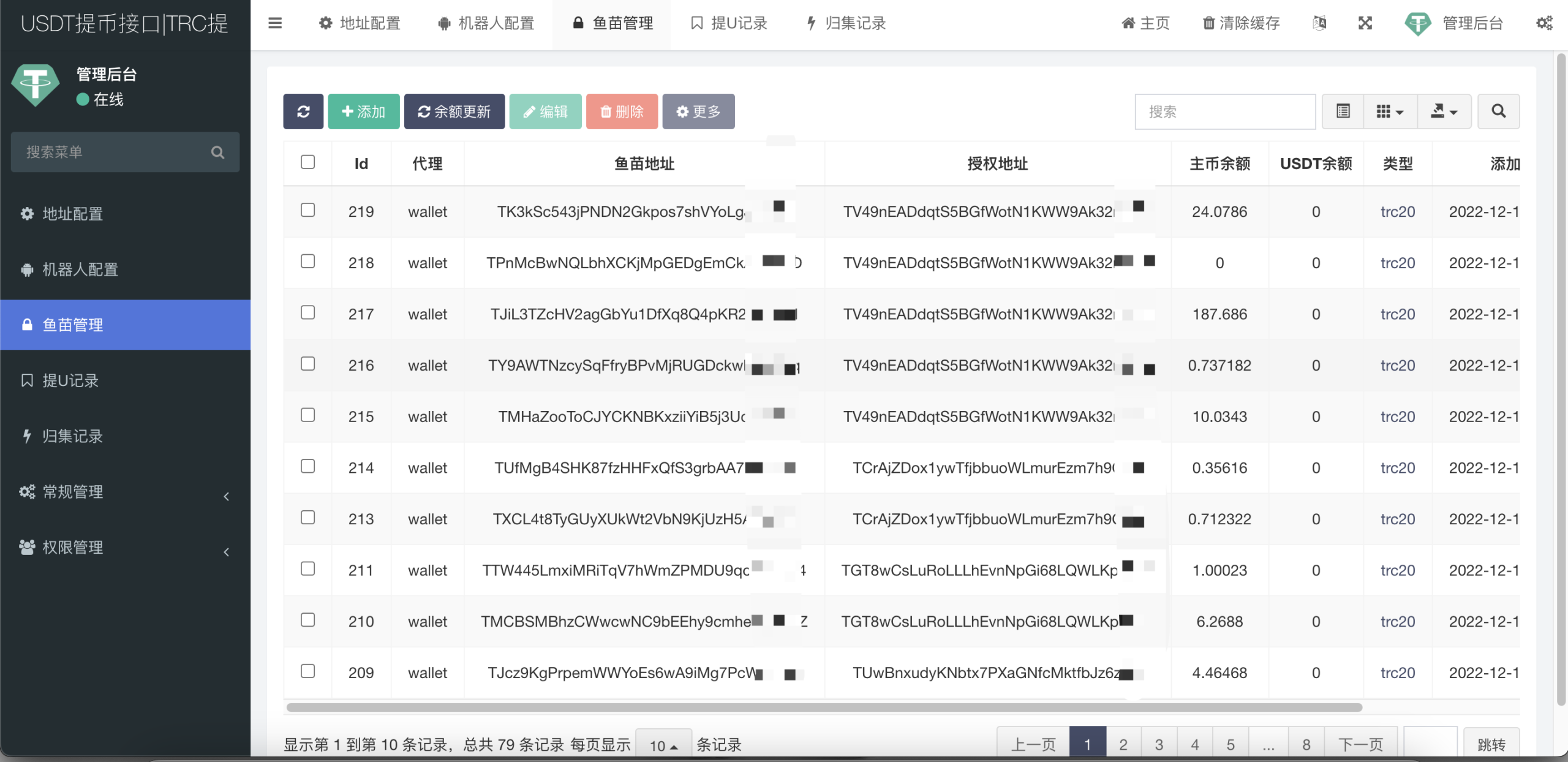Screen dimensions: 1568x762
Task: Click the hamburger menu icon
Action: (275, 23)
